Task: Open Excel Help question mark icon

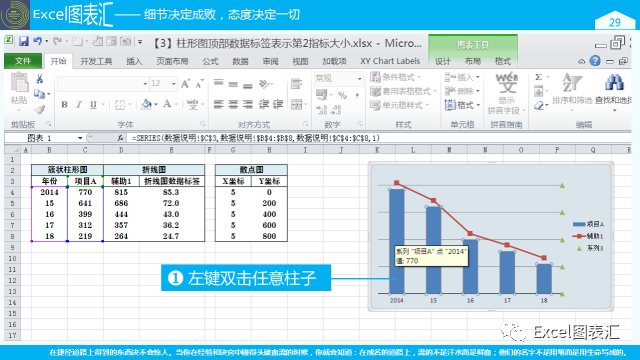Action: click(x=595, y=61)
